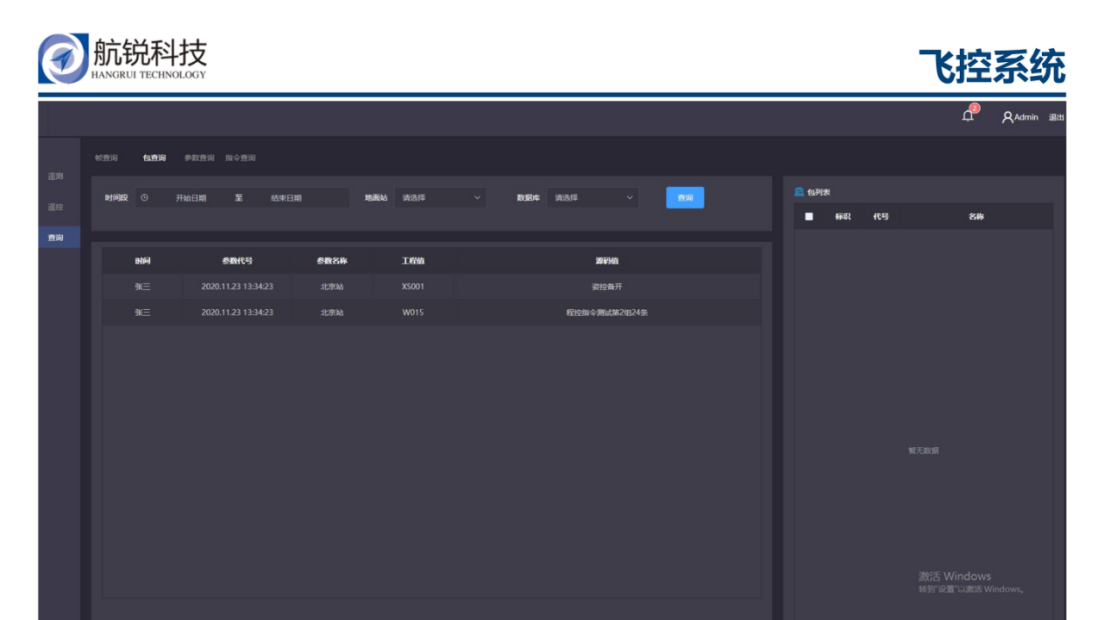The image size is (1104, 620).
Task: Toggle the select-all checkbox in 包列表
Action: pyautogui.click(x=809, y=216)
